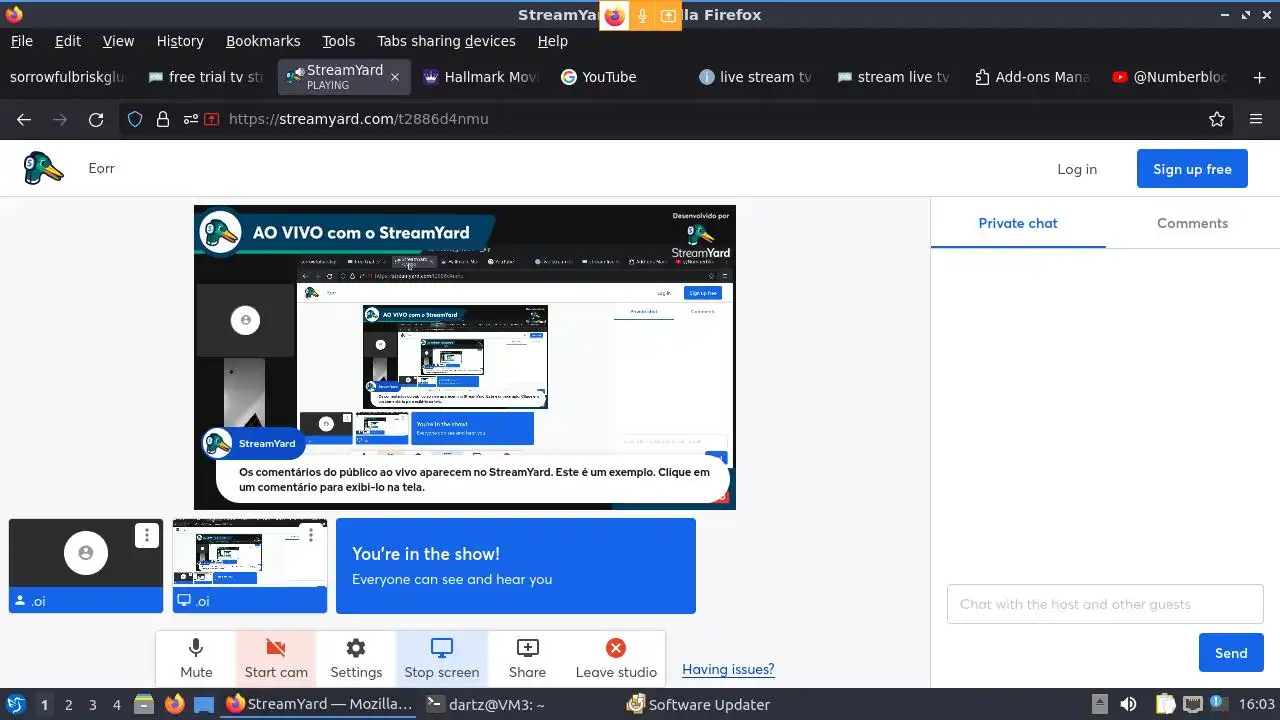Open a new browser tab with plus
Image resolution: width=1280 pixels, height=720 pixels.
1259,77
